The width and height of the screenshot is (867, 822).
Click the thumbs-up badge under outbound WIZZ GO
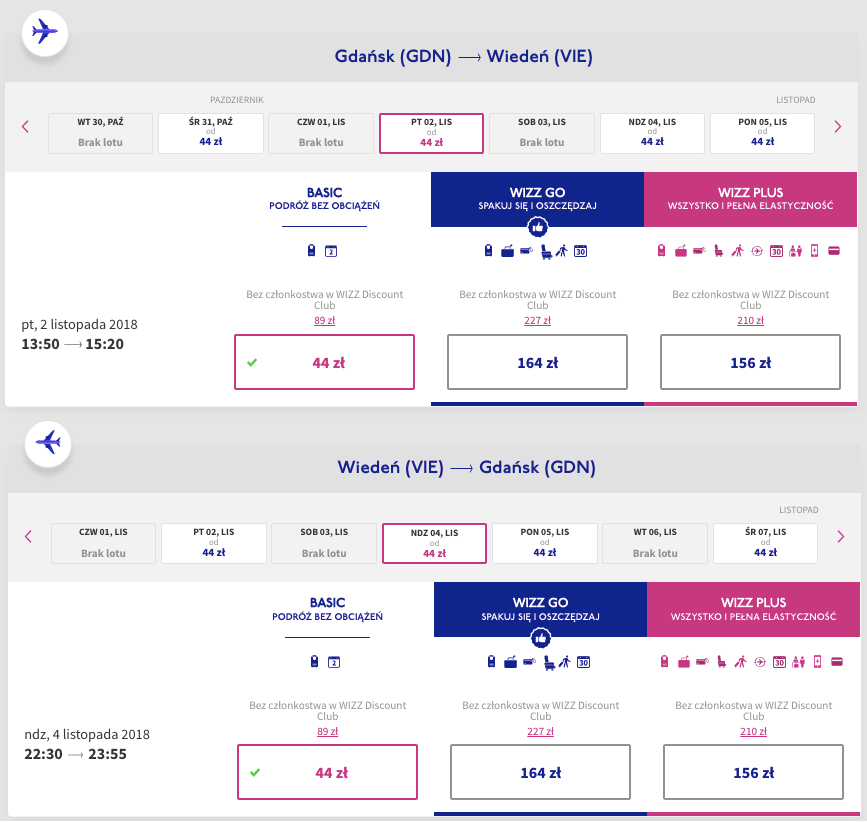(x=537, y=227)
